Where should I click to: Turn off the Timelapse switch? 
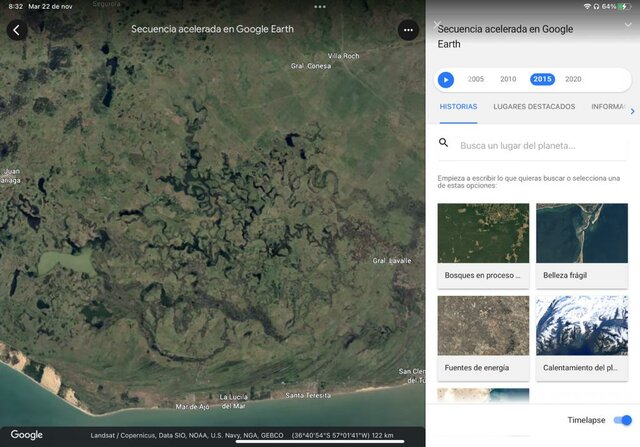coord(622,420)
